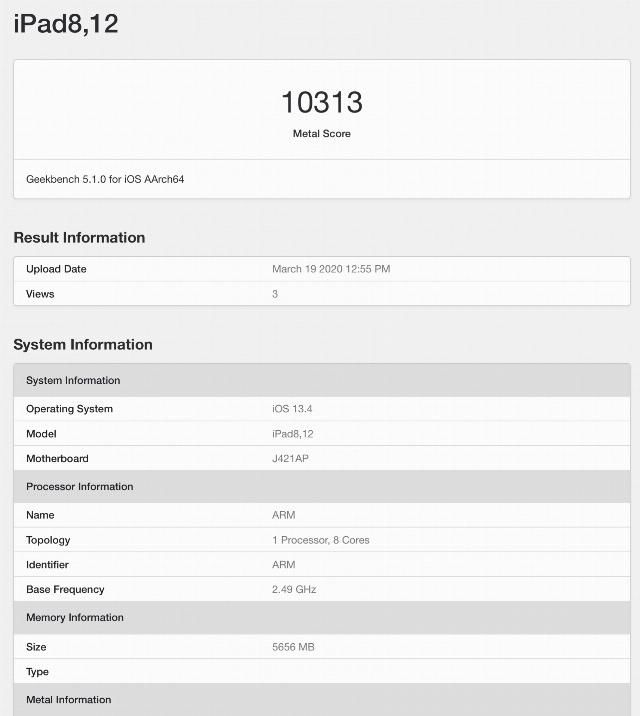Click the Operating System label

coord(69,409)
